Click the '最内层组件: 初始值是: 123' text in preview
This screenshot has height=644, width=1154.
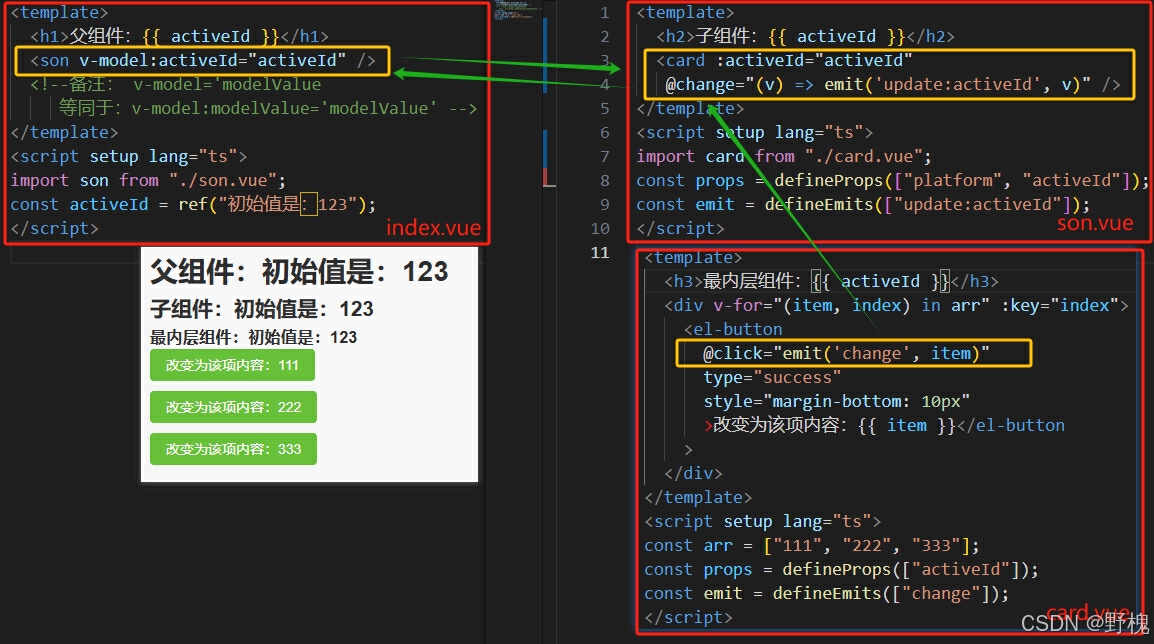[254, 337]
